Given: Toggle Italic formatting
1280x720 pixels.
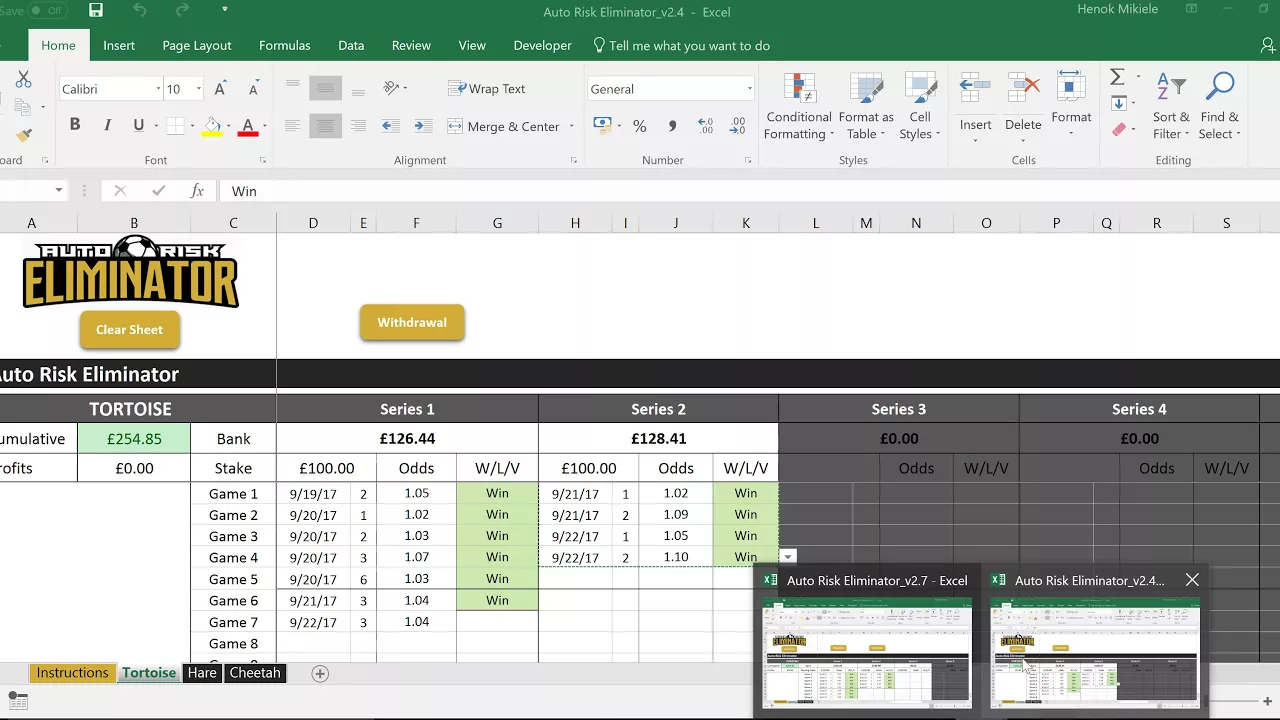Looking at the screenshot, I should point(107,125).
